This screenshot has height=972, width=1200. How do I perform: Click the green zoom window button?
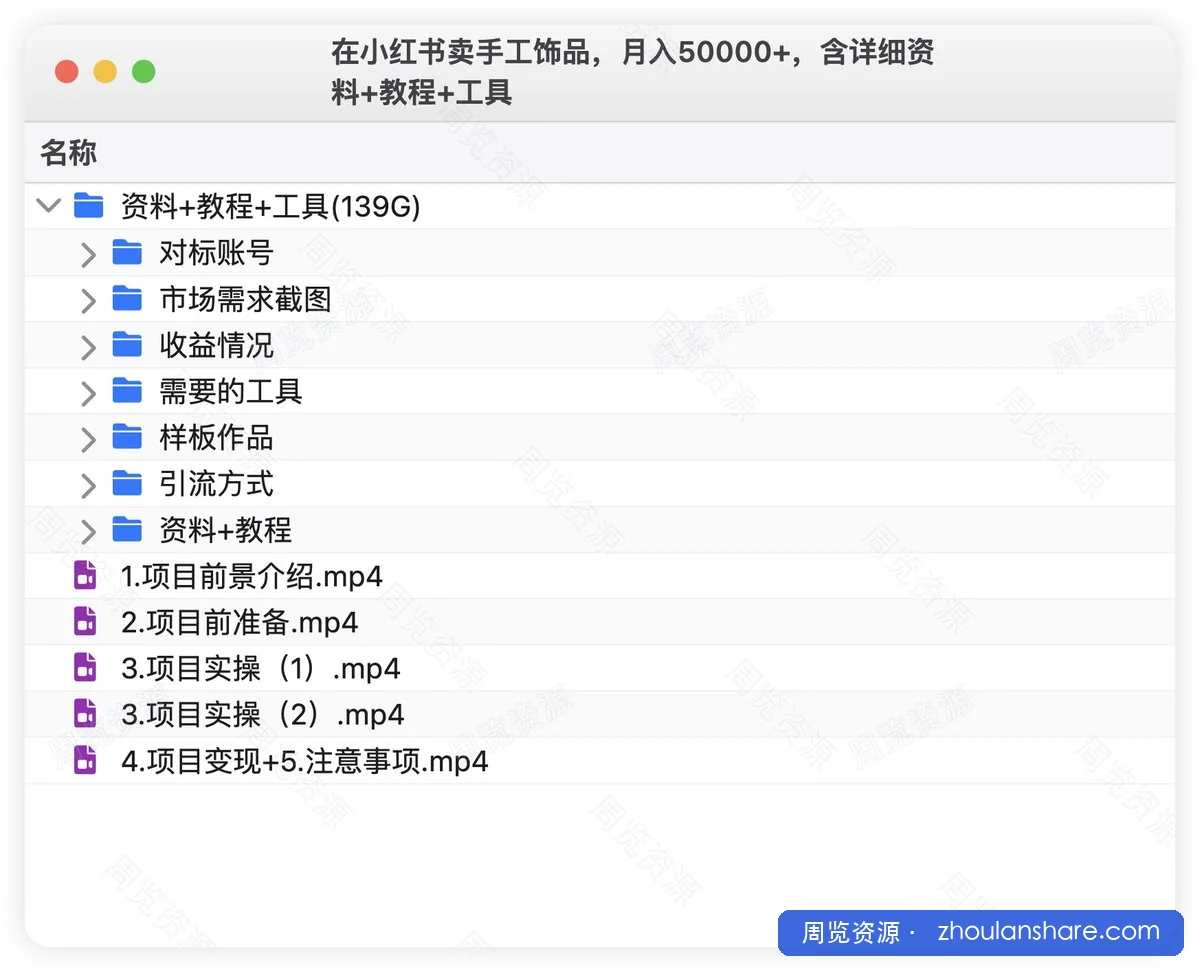click(x=144, y=72)
